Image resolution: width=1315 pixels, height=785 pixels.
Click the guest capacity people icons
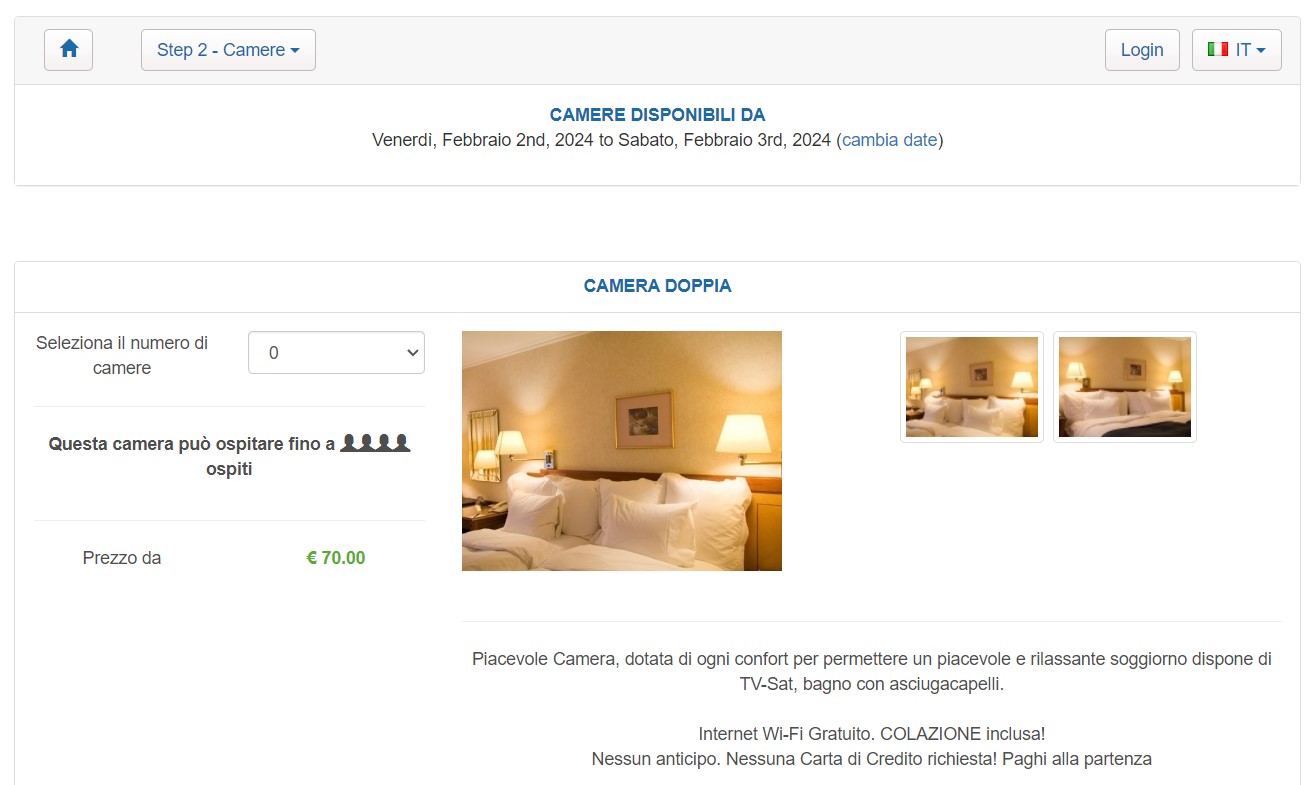(375, 443)
